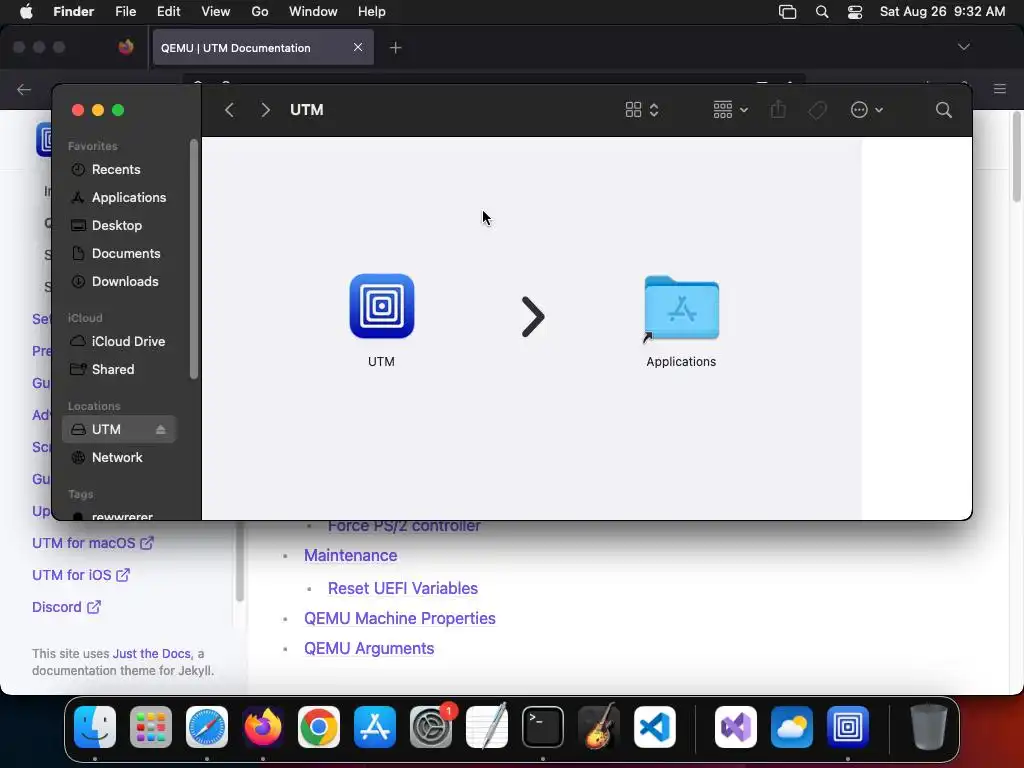Open the Edit menu
Screen dimensions: 1024x768
pos(168,12)
